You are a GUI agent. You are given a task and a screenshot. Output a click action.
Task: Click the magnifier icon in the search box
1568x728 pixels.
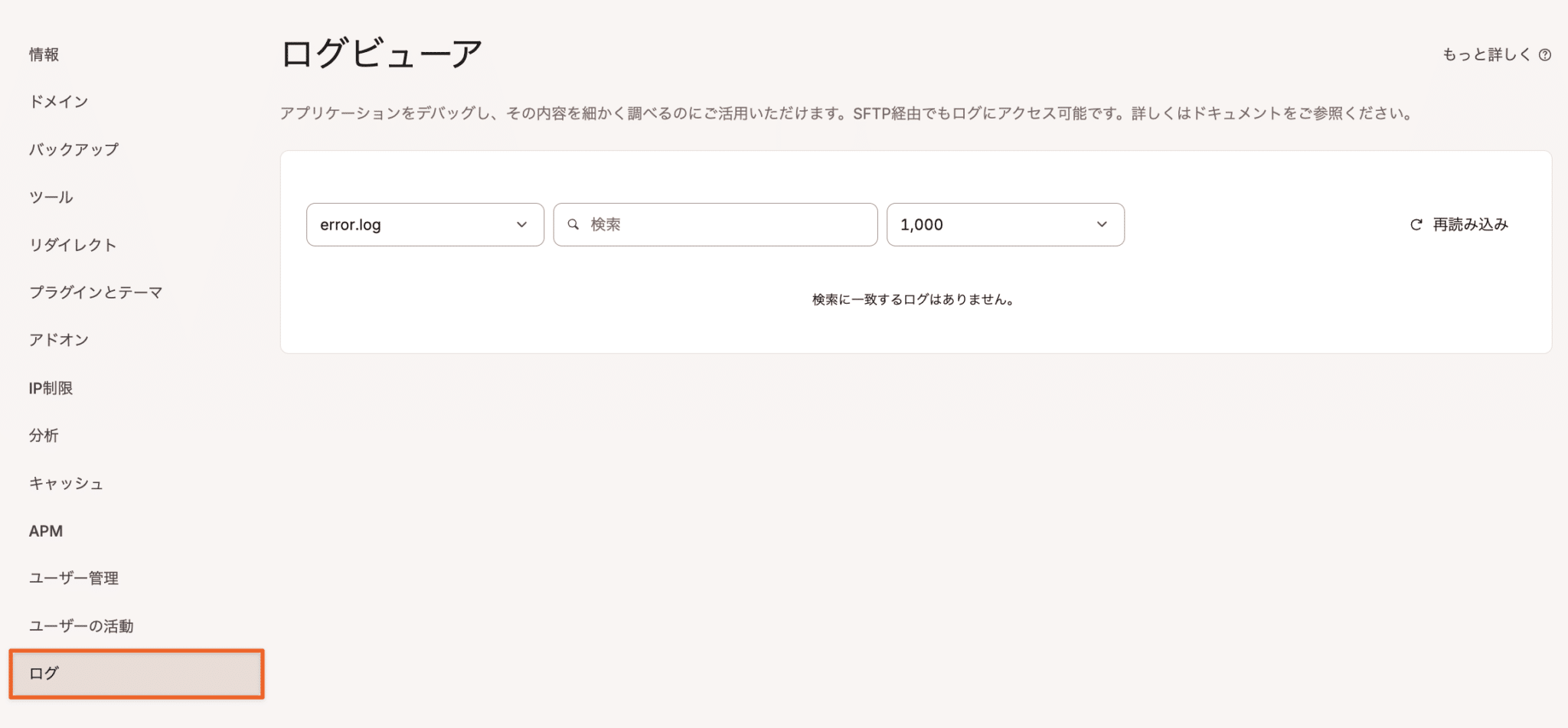(574, 224)
